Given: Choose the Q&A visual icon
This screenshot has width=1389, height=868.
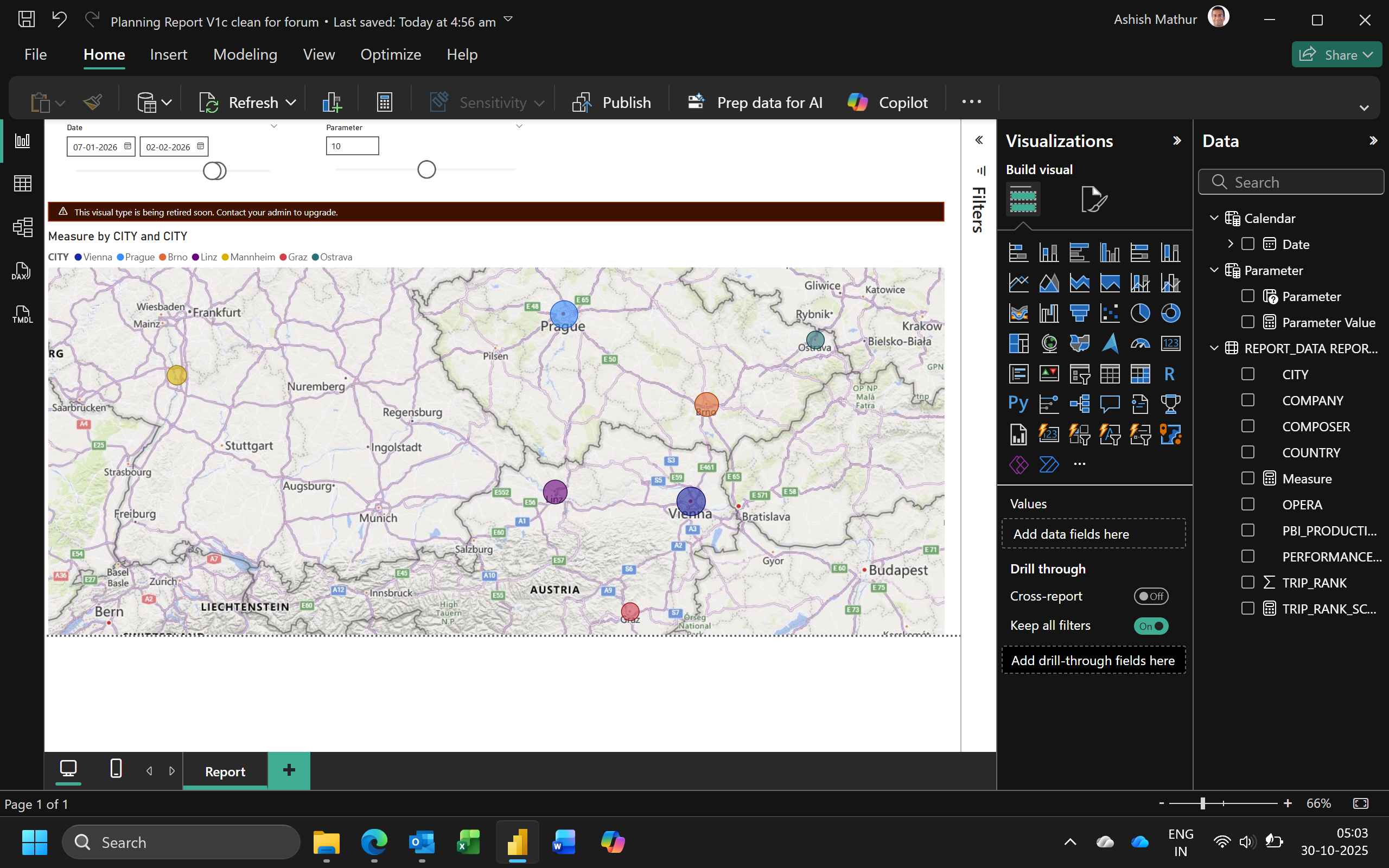Looking at the screenshot, I should pos(1110,404).
